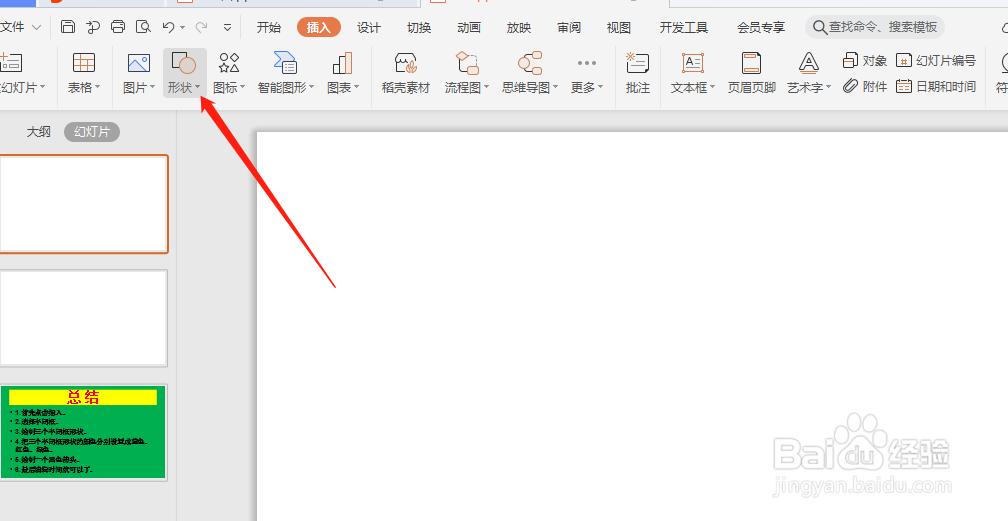Select the second blank slide thumbnail
This screenshot has width=1008, height=521.
coord(84,318)
